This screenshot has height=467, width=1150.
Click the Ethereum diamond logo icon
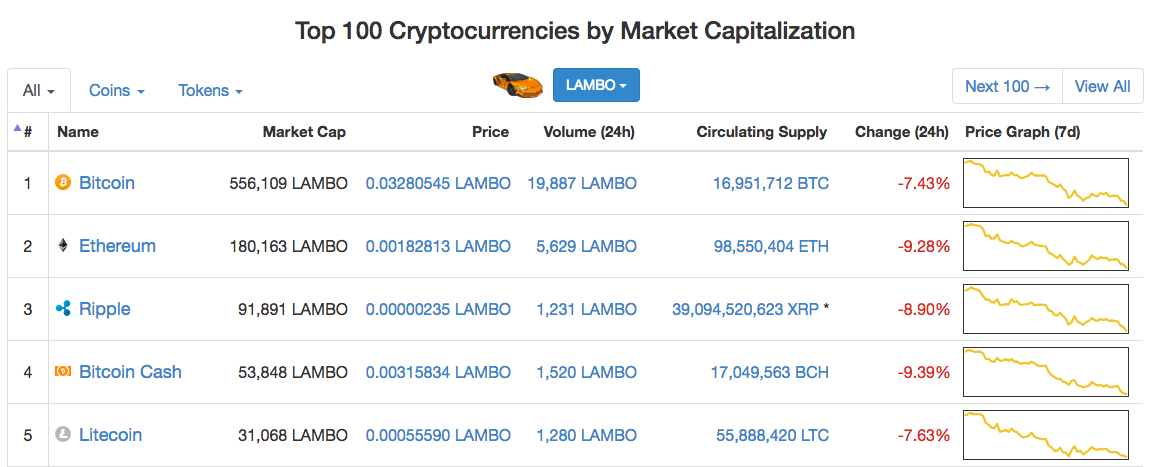[63, 246]
